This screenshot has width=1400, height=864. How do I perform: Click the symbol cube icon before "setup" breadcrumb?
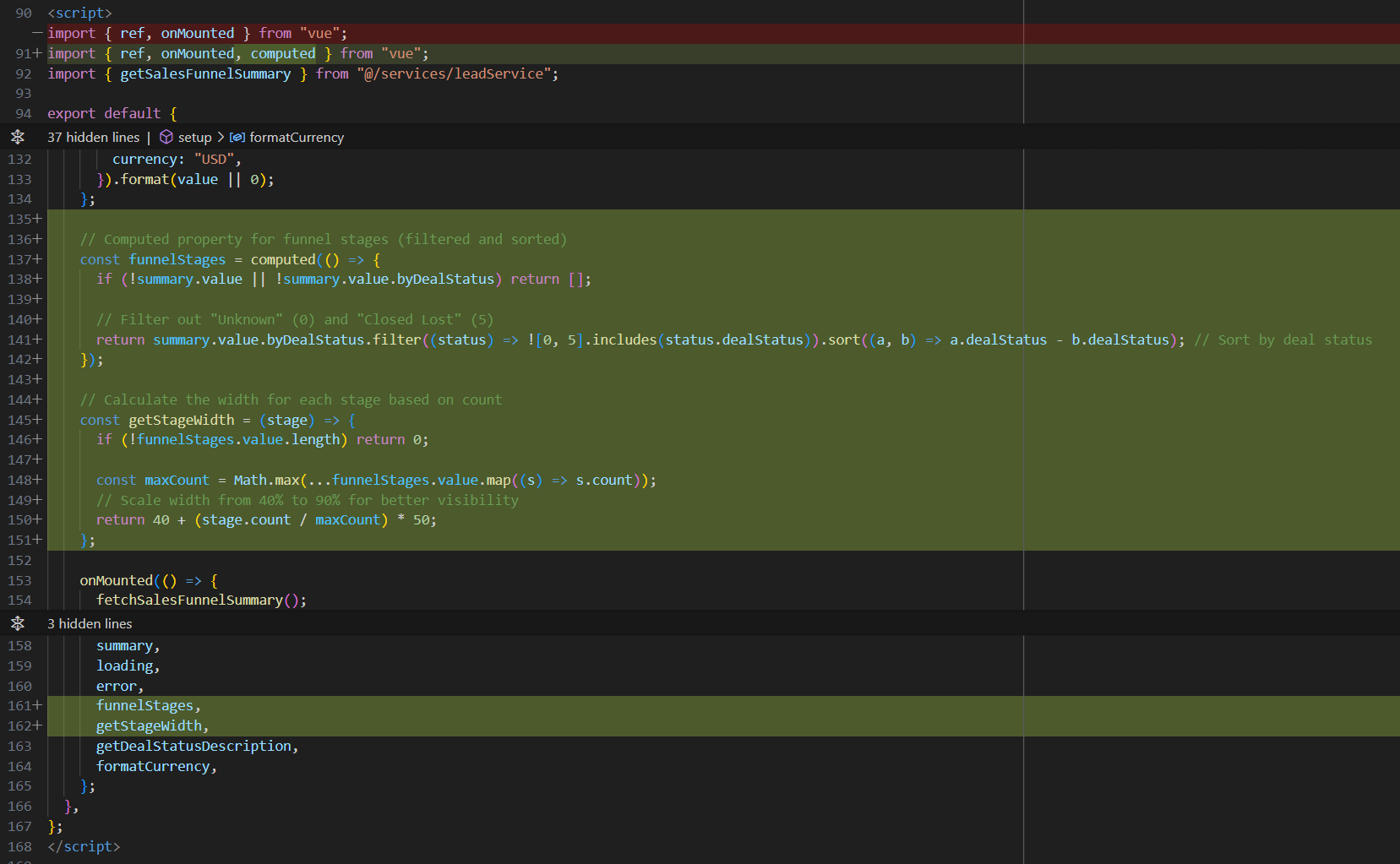pyautogui.click(x=166, y=136)
